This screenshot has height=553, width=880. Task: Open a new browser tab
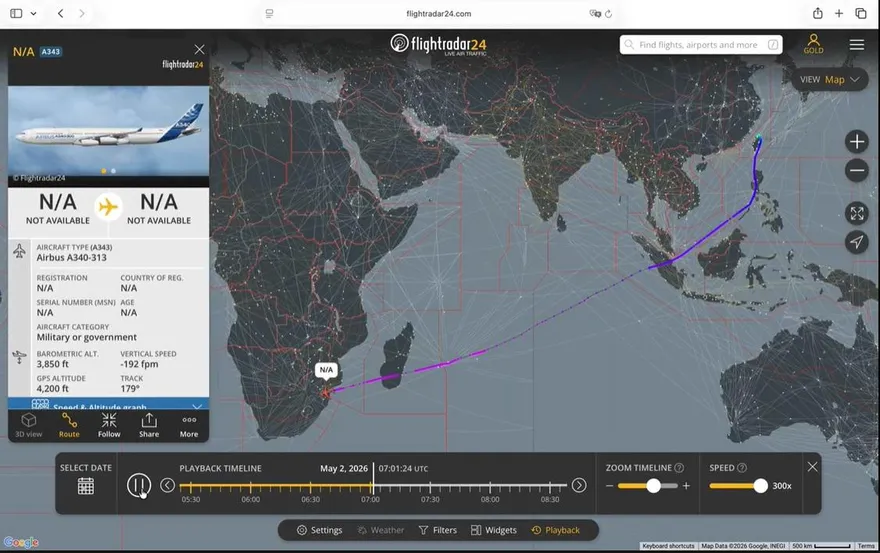[x=839, y=13]
